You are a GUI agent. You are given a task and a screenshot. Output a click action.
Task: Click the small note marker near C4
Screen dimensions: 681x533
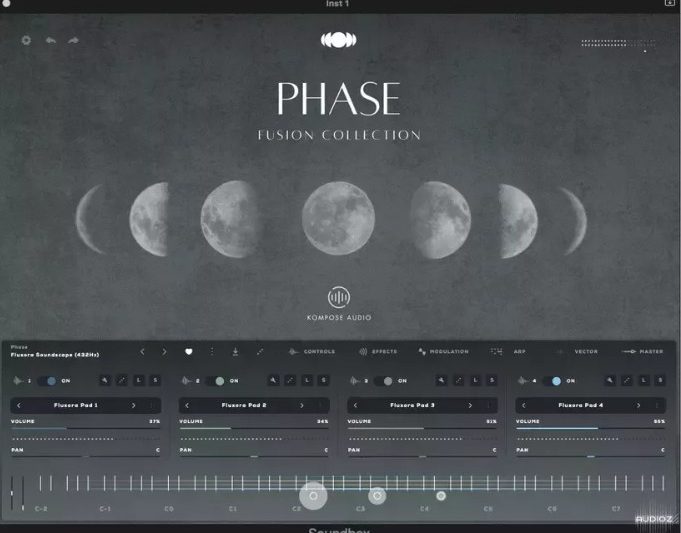(x=441, y=496)
